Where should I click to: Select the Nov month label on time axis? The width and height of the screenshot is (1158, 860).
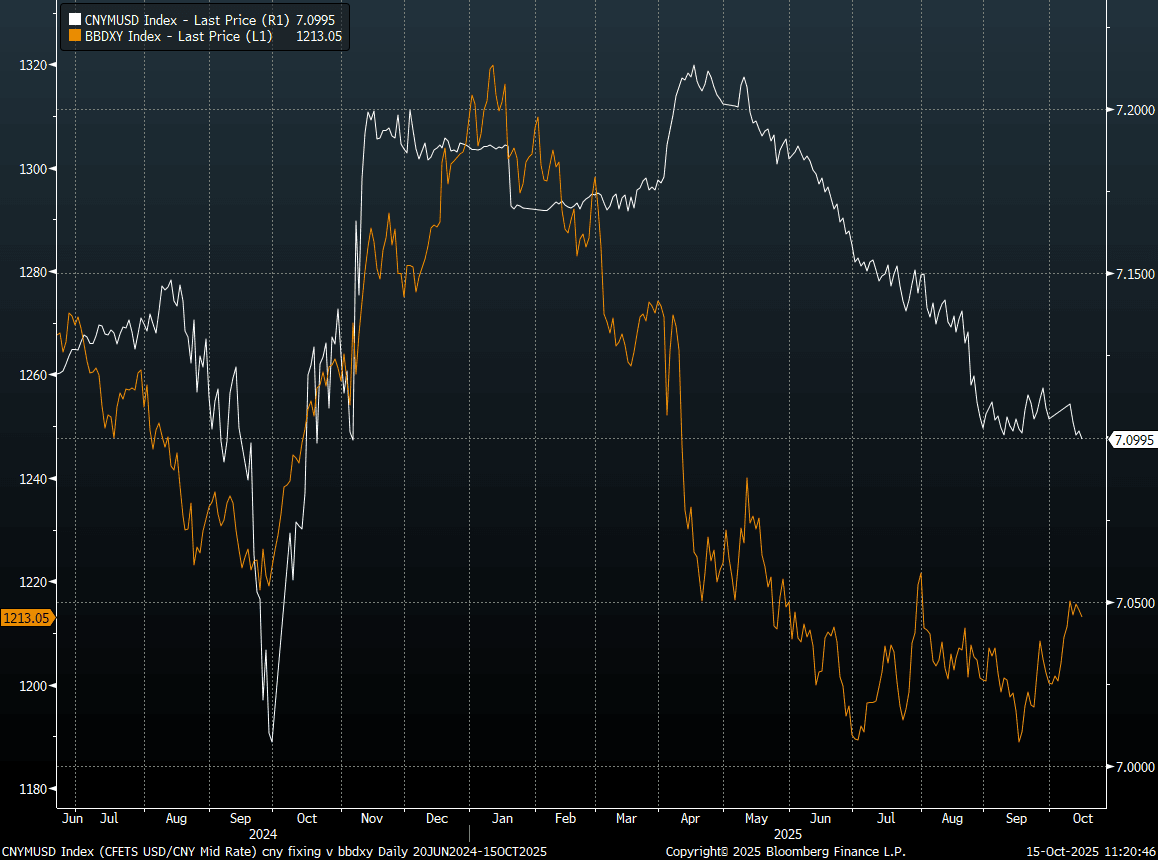tap(371, 818)
